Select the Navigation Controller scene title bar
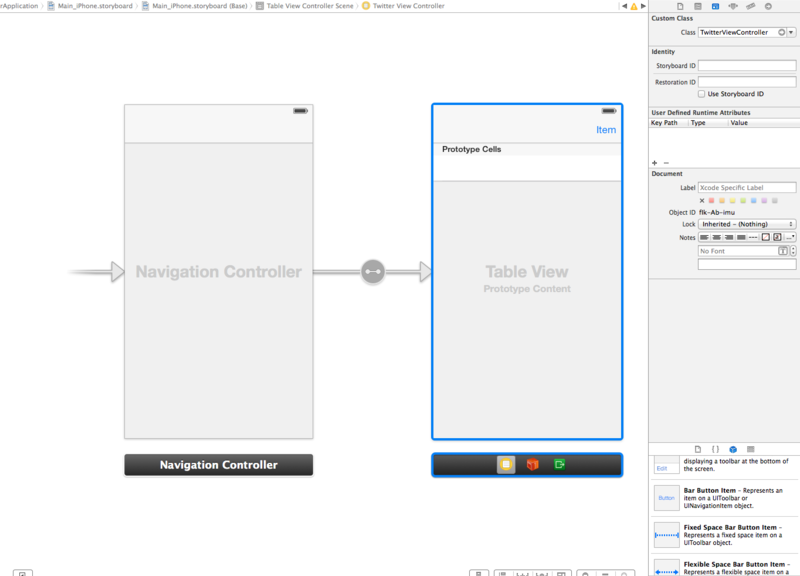This screenshot has height=576, width=800. [x=218, y=465]
